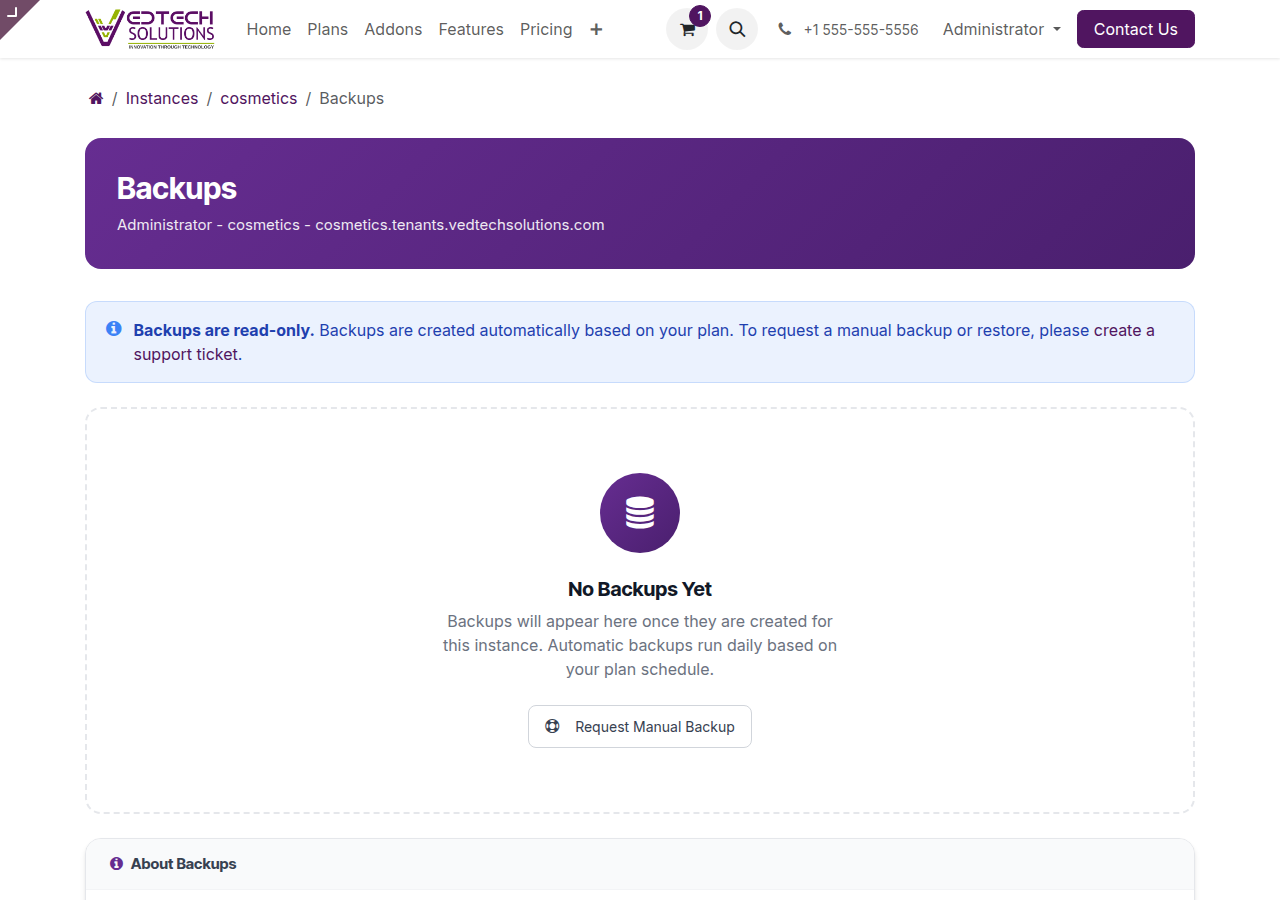Click the info icon beside About Backups
The height and width of the screenshot is (900, 1280).
tap(116, 863)
